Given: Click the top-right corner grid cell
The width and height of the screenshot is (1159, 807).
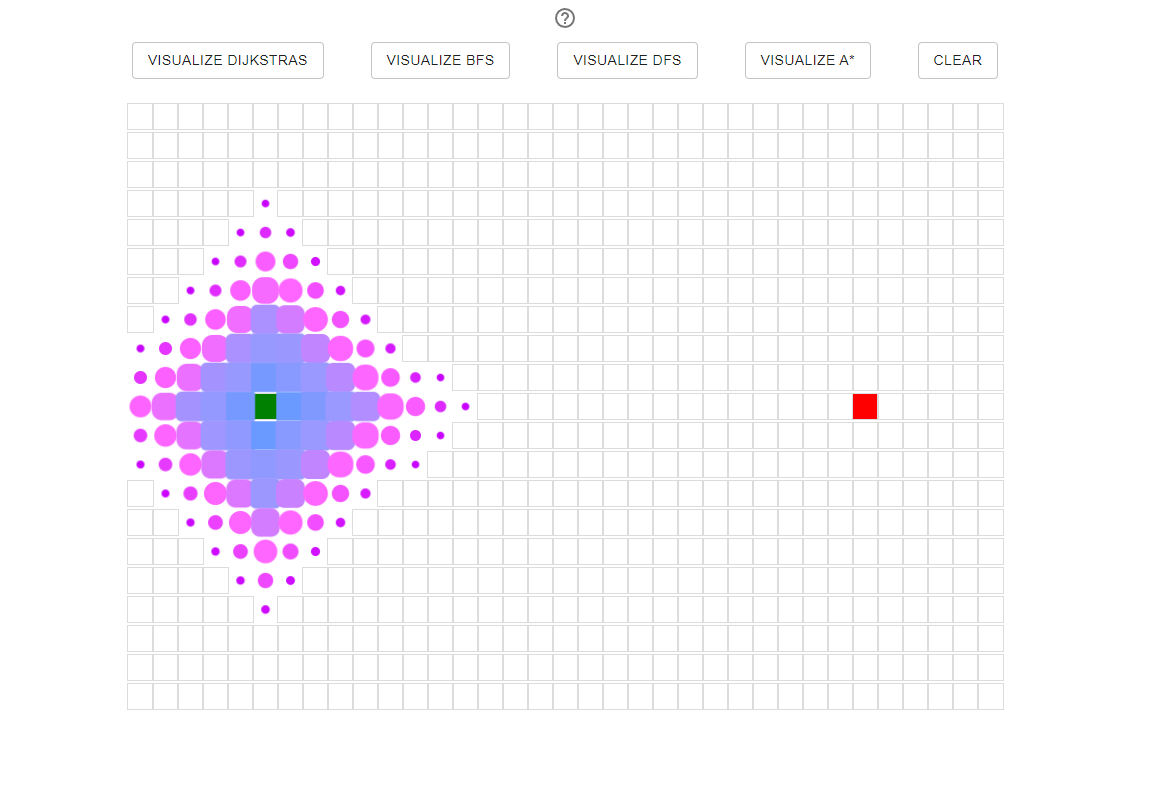Looking at the screenshot, I should click(x=990, y=117).
